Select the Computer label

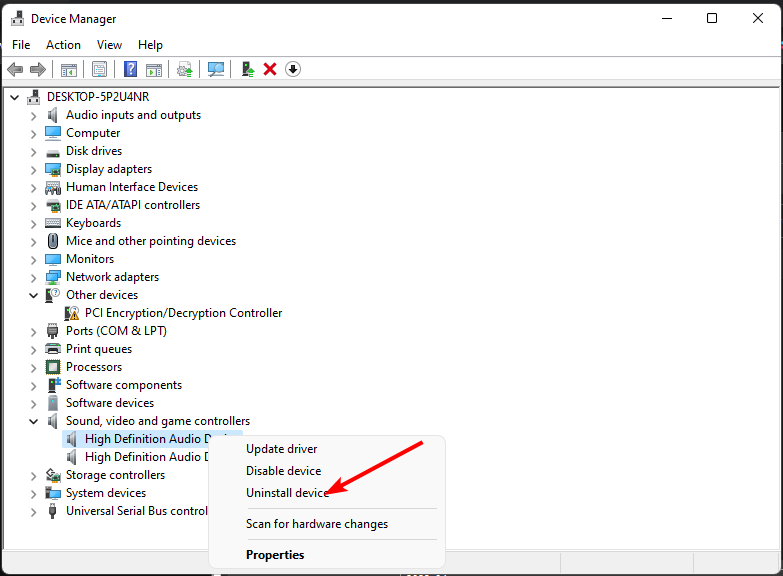coord(93,133)
